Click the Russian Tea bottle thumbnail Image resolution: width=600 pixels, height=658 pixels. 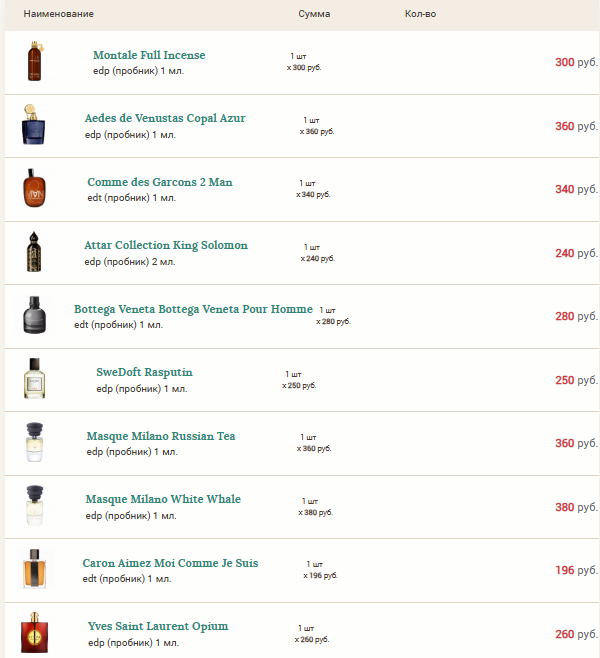pyautogui.click(x=34, y=442)
